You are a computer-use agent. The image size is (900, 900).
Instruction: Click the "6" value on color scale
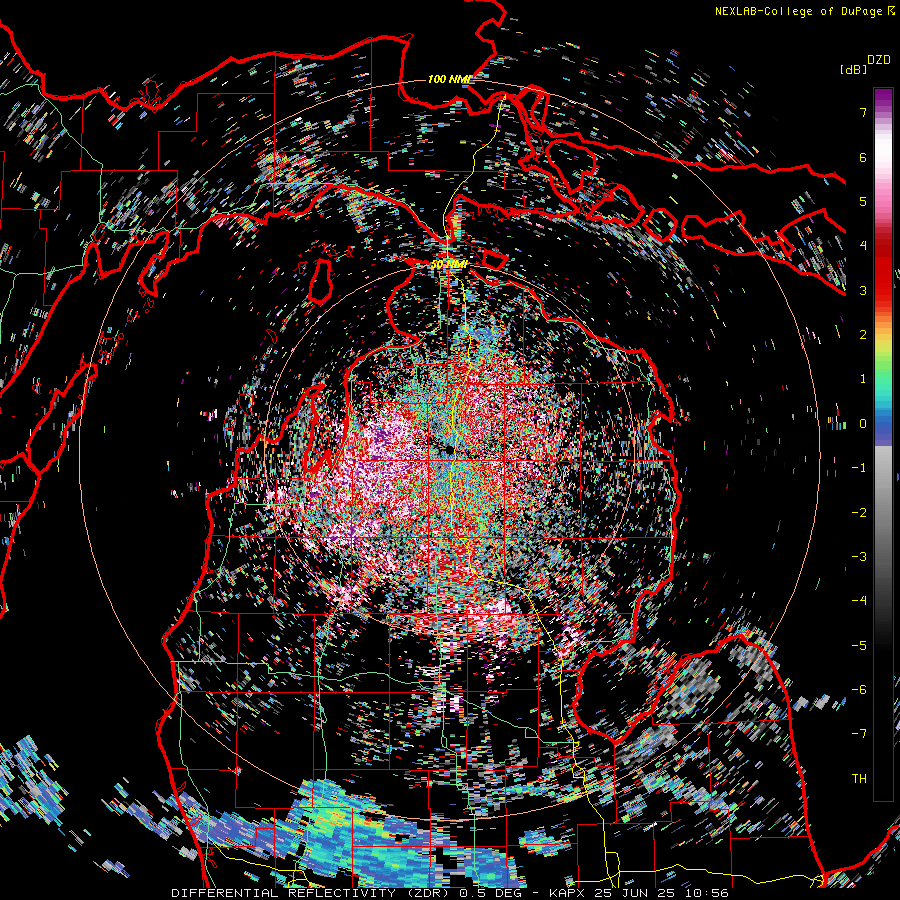click(x=863, y=157)
